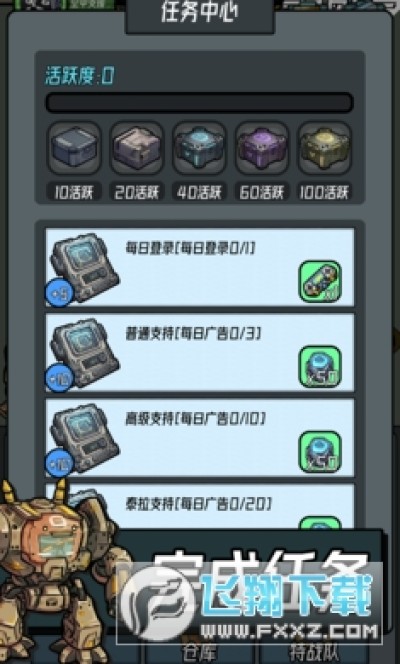400x664 pixels.
Task: Tap the 高级支持 x50 reward icon
Action: [x=320, y=452]
